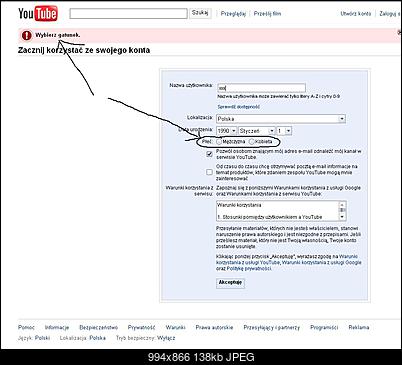402x365 pixels.
Task: Open Warunki korzystania z usługi Google link
Action: (322, 262)
